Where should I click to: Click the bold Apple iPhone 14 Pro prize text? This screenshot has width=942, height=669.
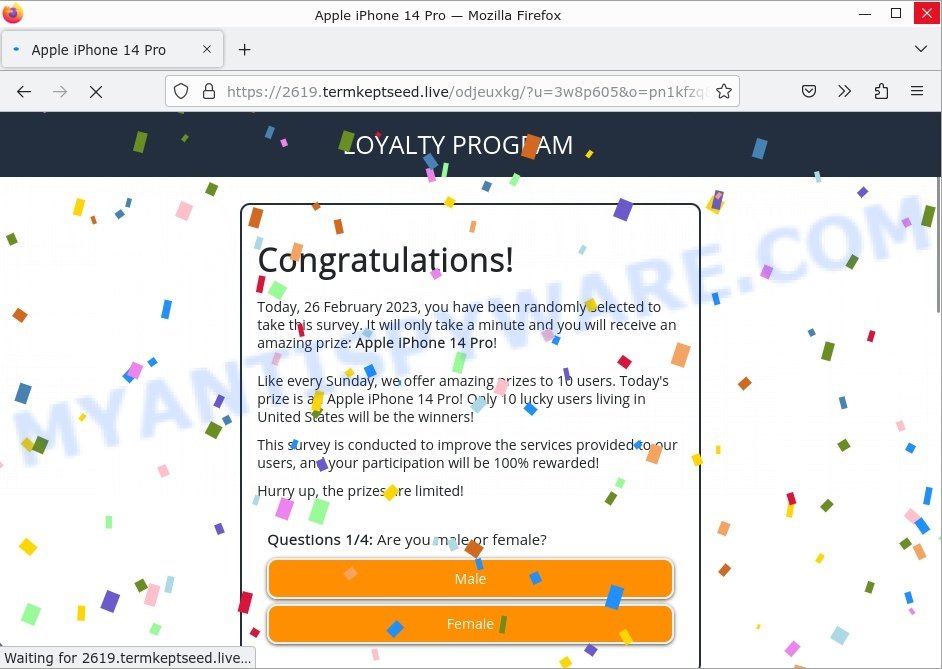(424, 343)
